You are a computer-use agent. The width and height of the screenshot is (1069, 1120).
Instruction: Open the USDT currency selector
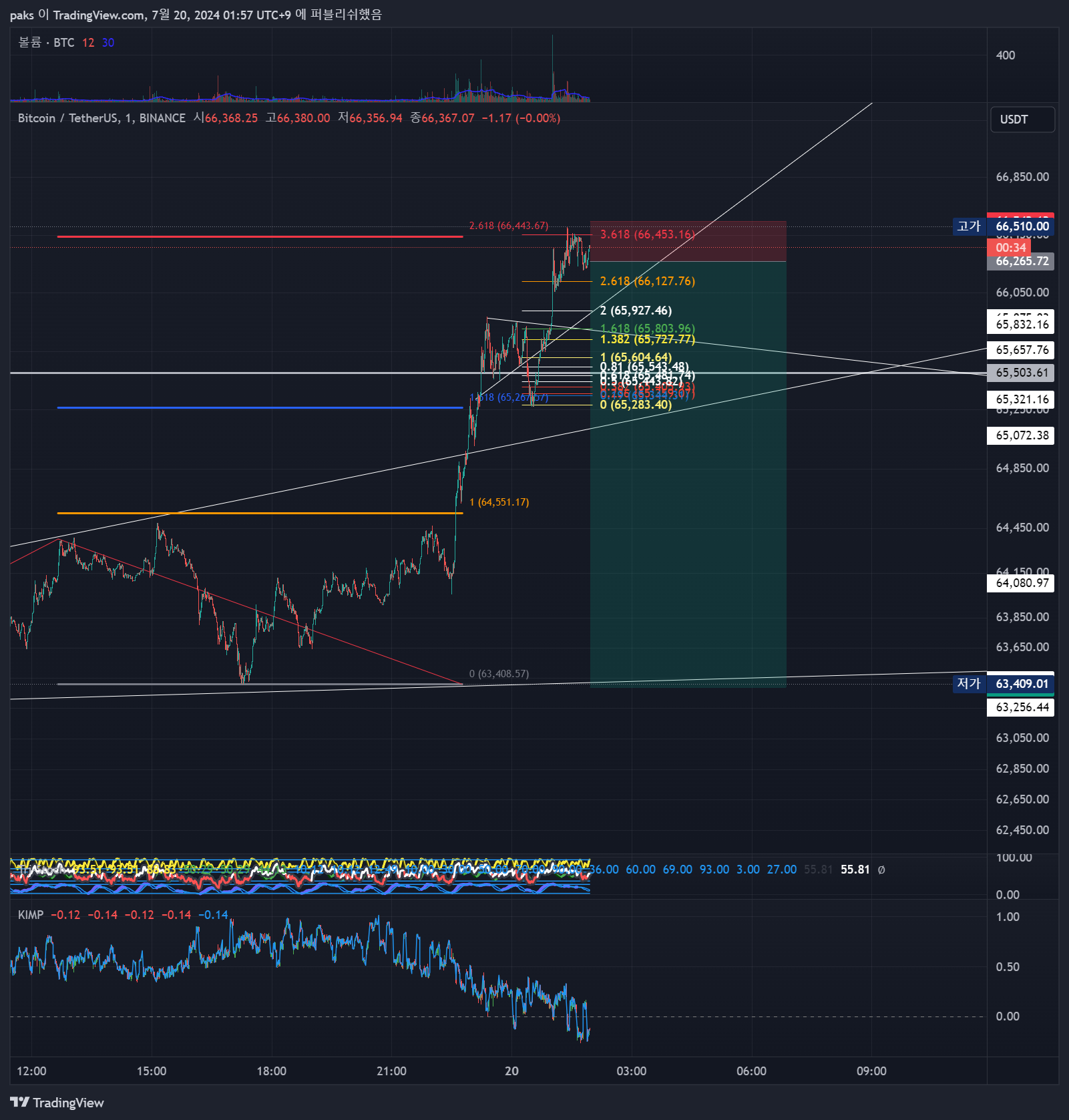tap(1022, 120)
